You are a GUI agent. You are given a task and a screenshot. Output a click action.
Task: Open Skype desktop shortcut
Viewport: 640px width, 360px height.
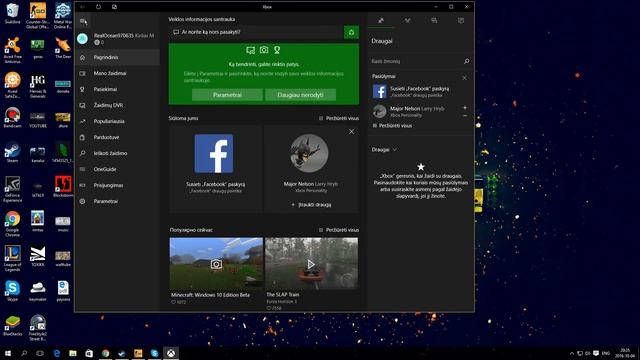(x=12, y=291)
